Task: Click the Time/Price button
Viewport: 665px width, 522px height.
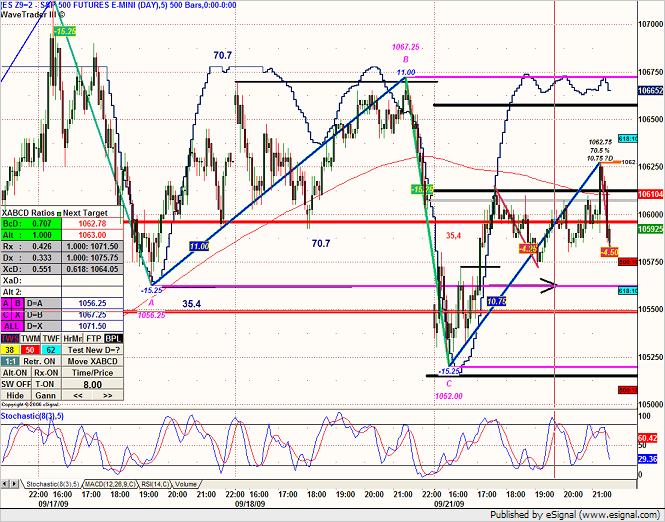Action: (x=93, y=373)
